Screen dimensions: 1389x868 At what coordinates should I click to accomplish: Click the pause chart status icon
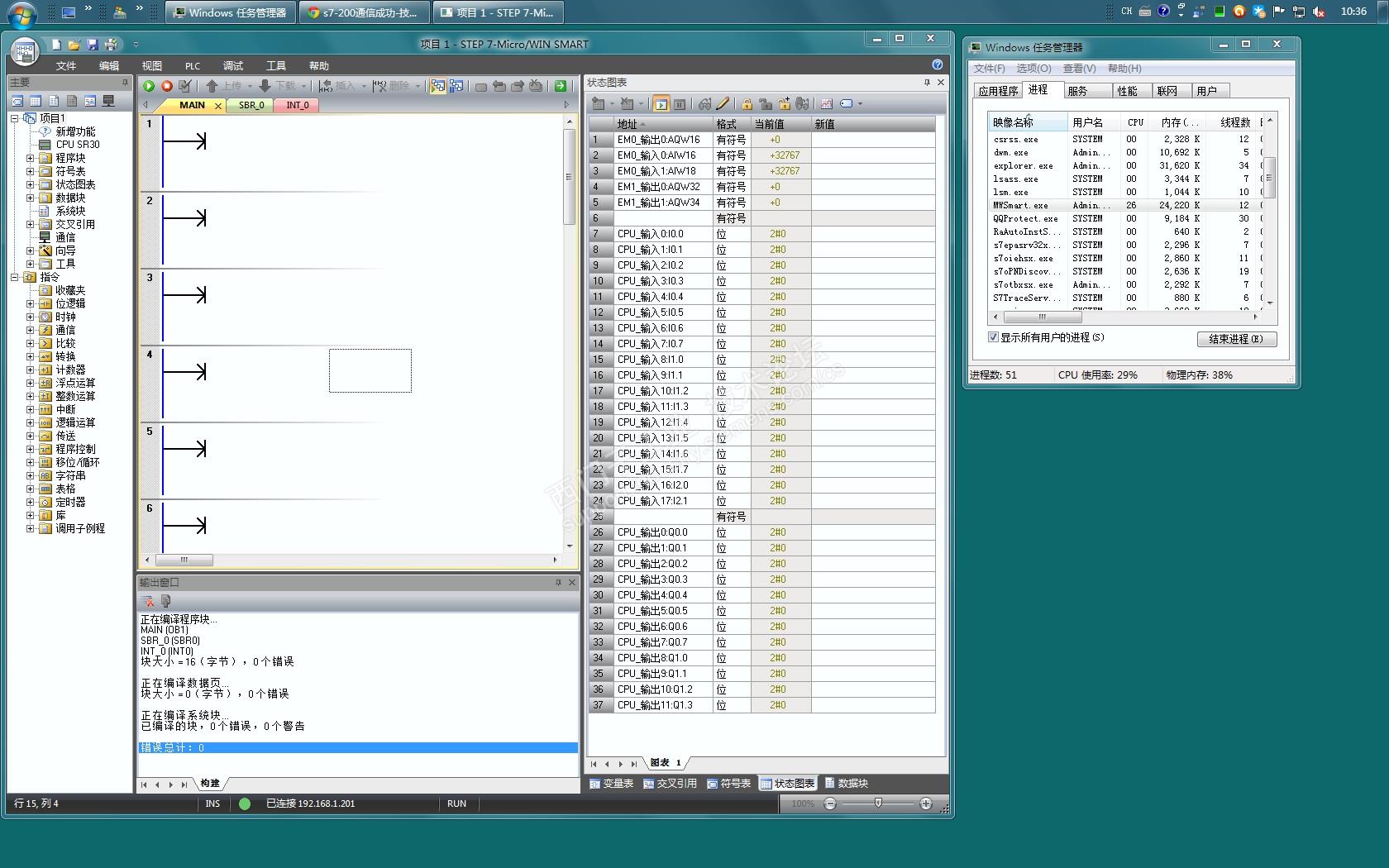point(680,104)
